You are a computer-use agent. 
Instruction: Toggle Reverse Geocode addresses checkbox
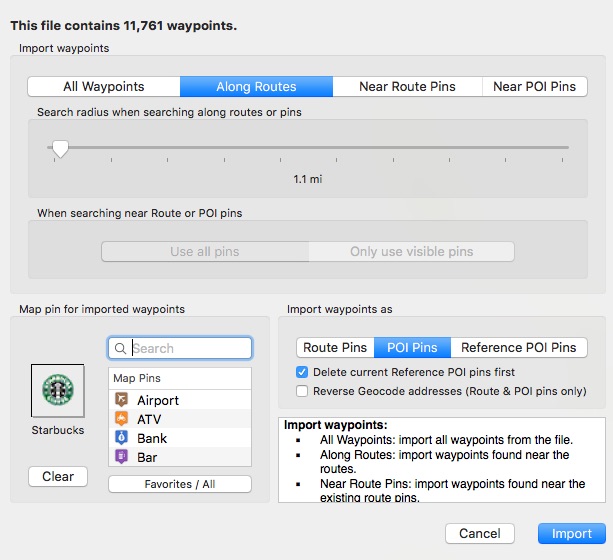tap(303, 391)
